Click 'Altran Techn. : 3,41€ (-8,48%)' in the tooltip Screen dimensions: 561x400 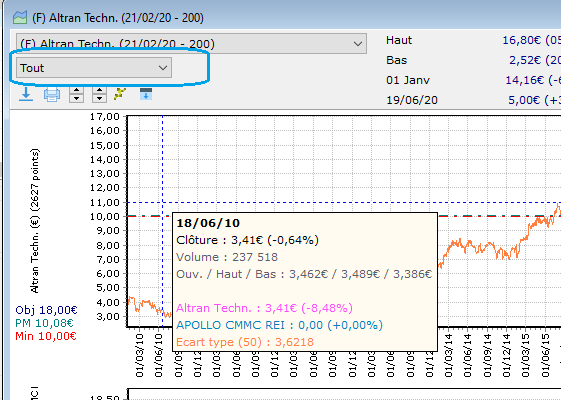pyautogui.click(x=264, y=308)
